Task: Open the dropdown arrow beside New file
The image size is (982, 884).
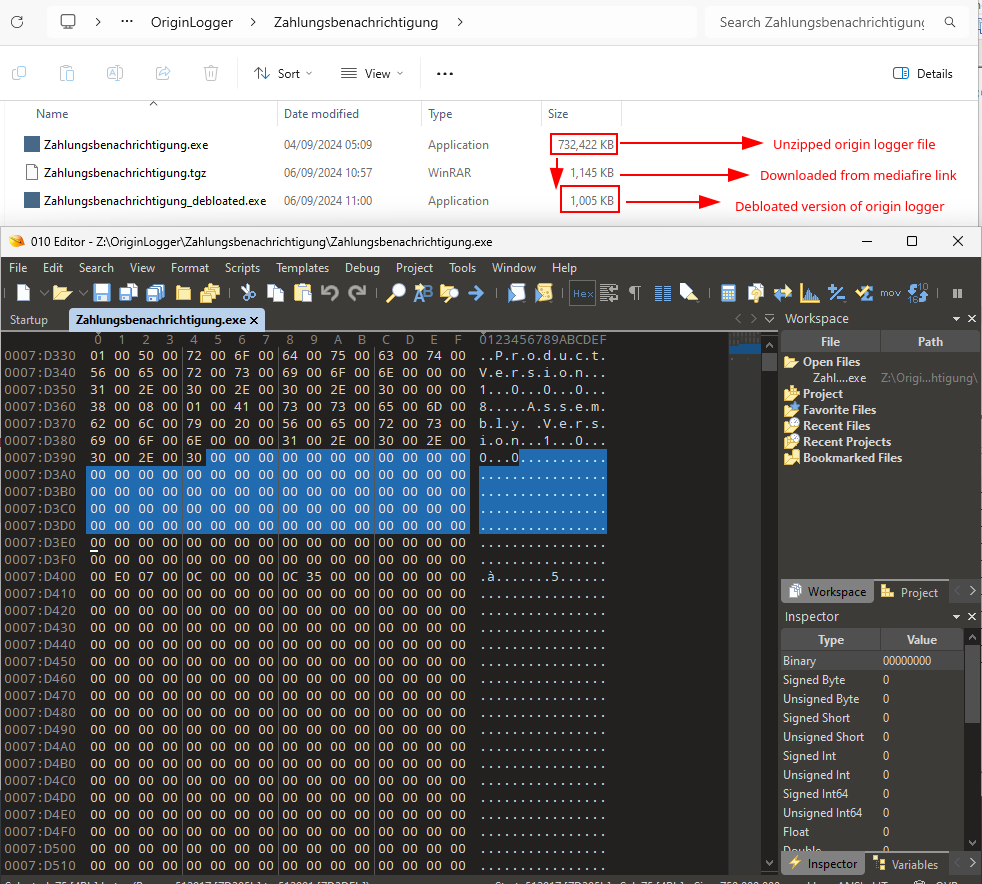Action: 44,292
